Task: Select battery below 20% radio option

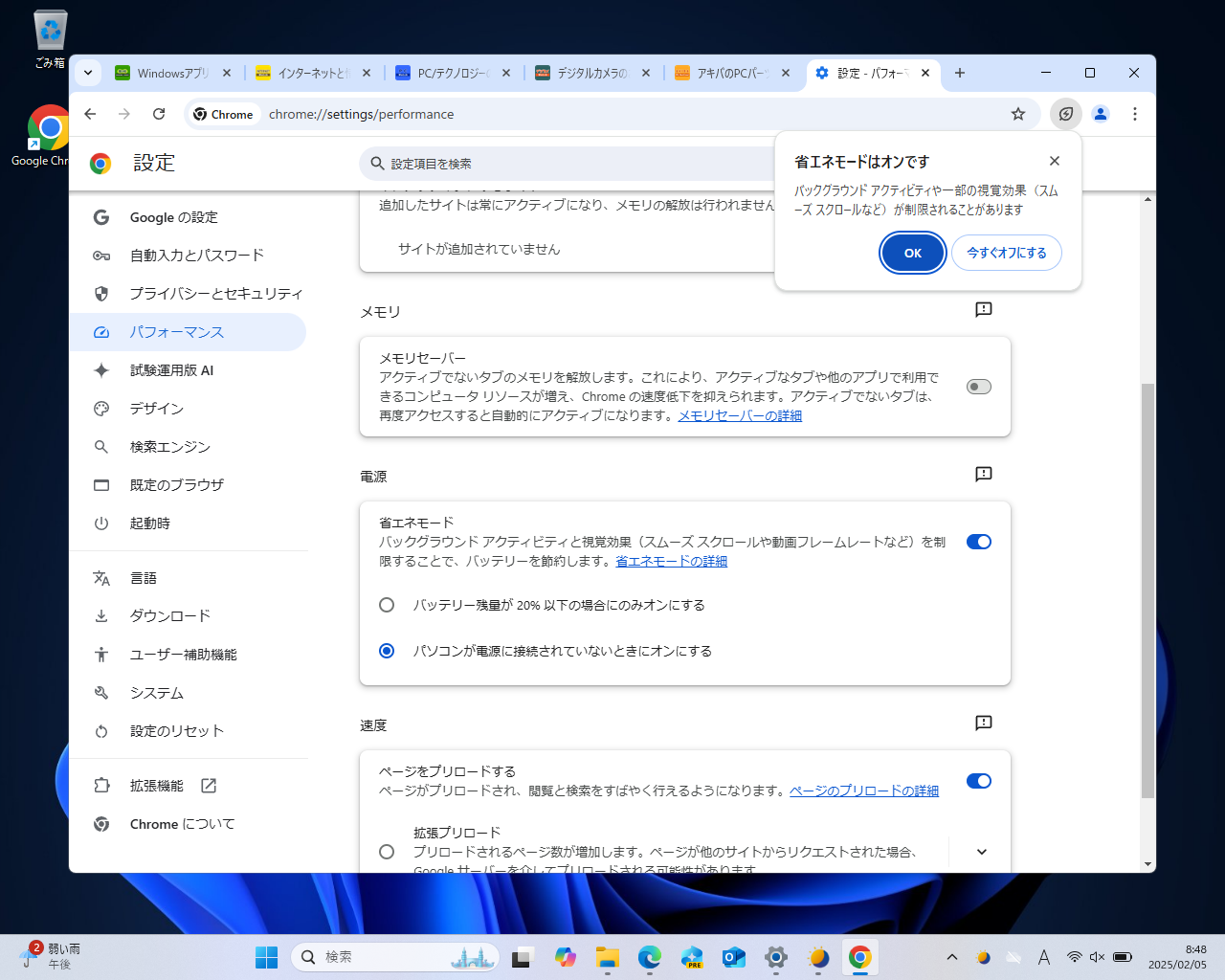Action: coord(387,605)
